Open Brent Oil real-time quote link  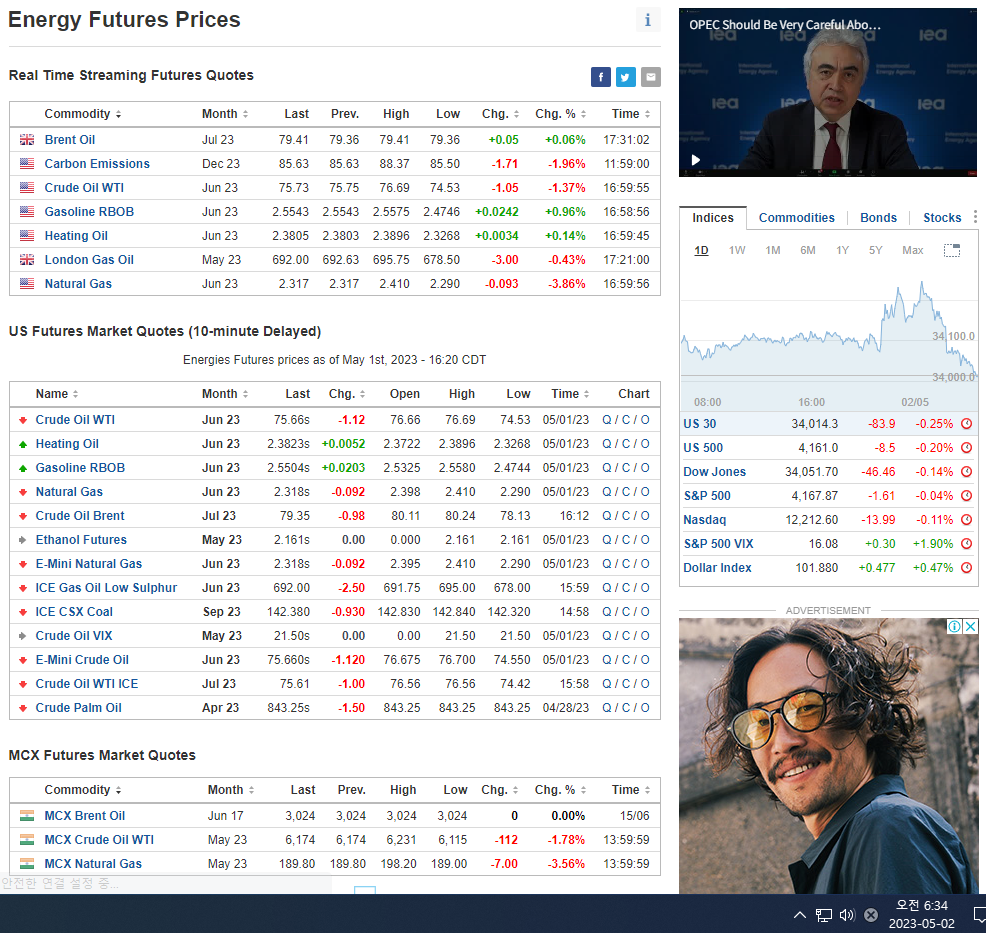point(70,140)
